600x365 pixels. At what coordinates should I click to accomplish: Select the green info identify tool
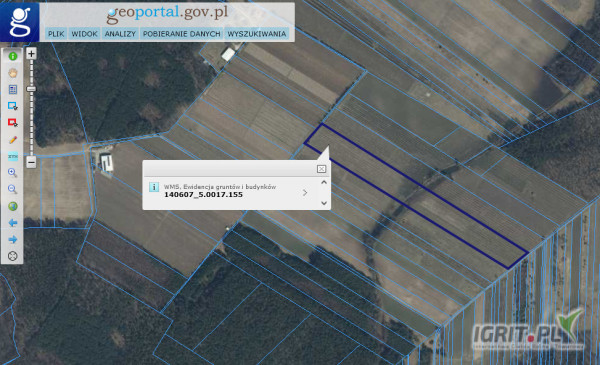point(13,56)
